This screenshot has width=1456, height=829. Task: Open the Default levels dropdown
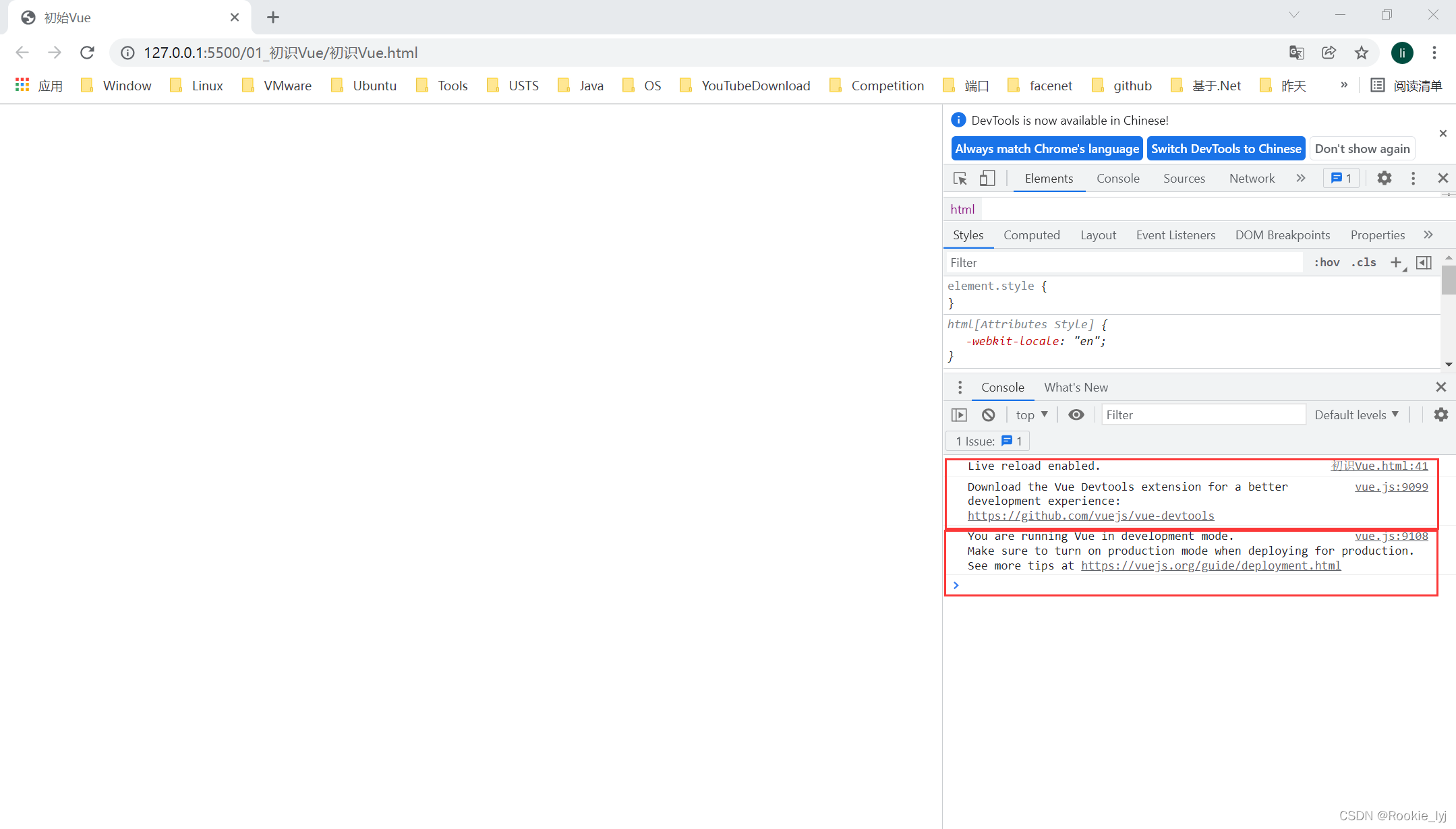[x=1356, y=414]
